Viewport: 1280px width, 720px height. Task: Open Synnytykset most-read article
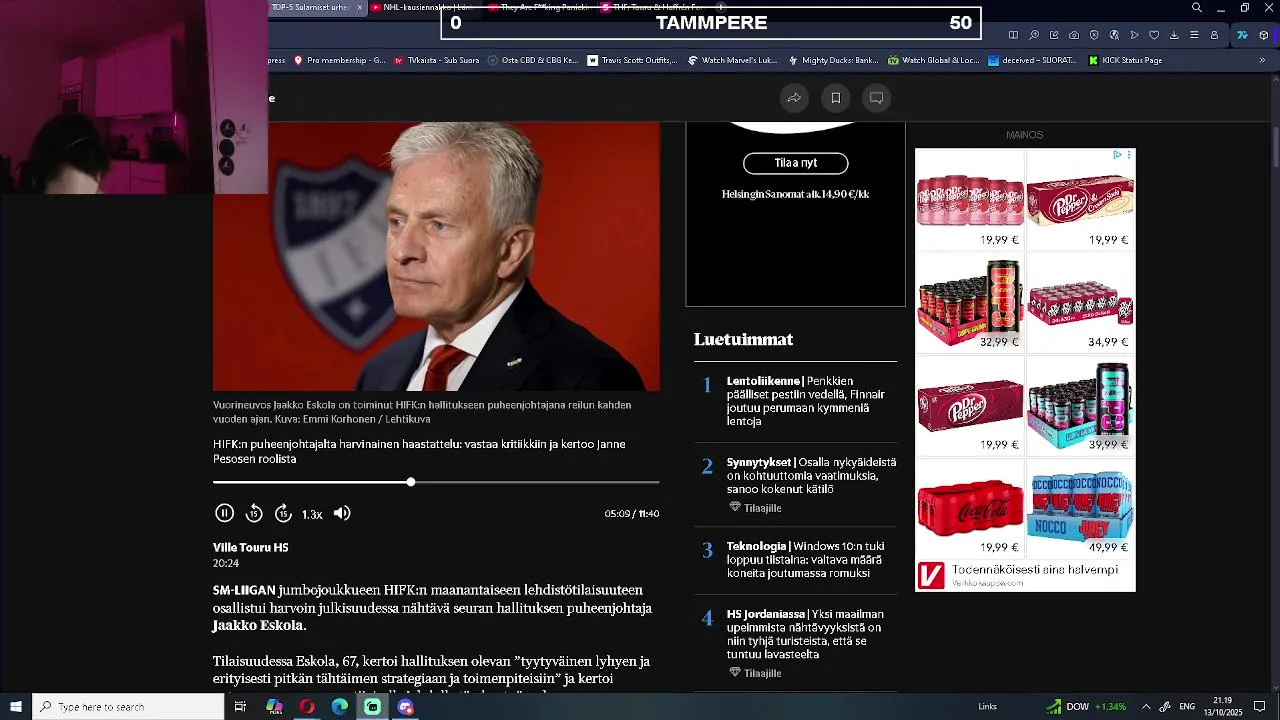click(x=811, y=476)
